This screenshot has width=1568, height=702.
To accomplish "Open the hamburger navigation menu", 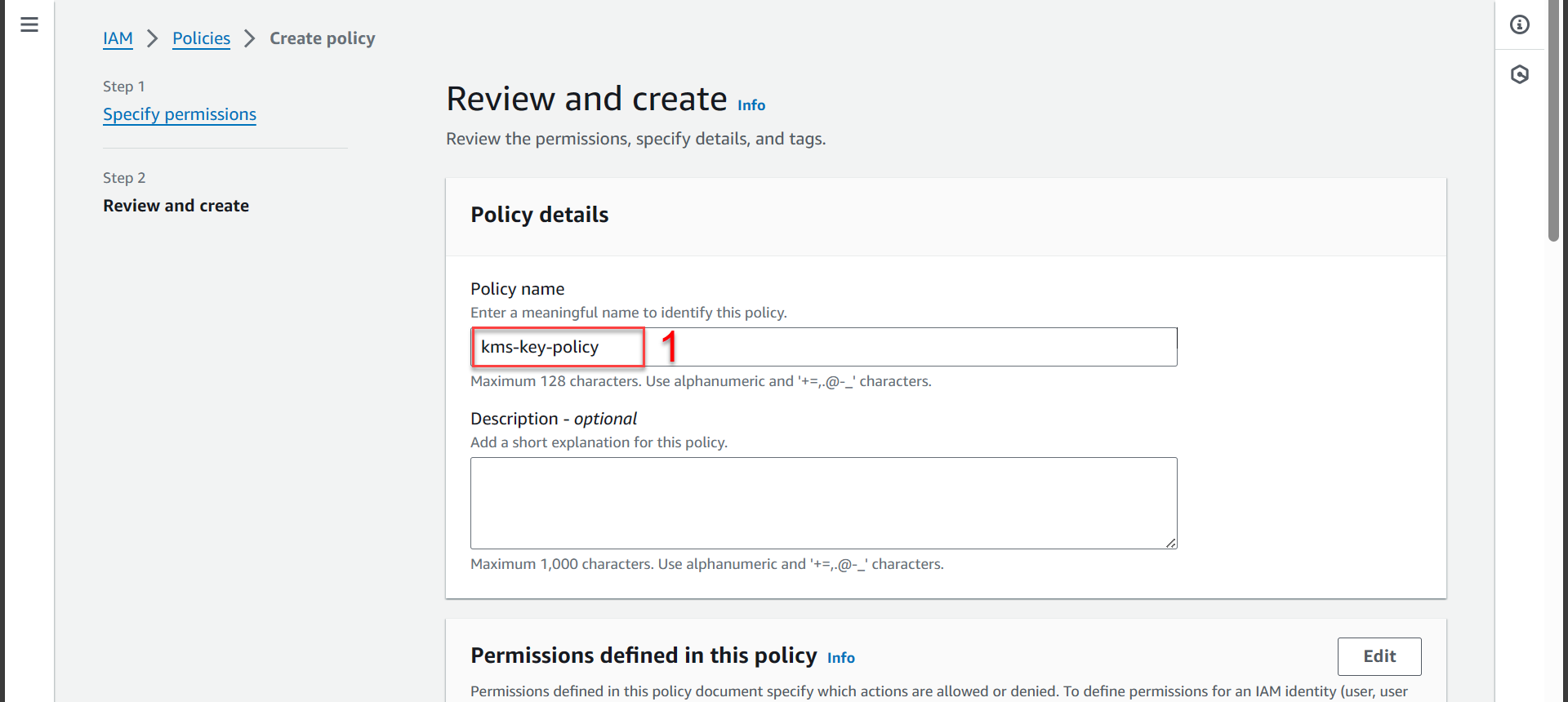I will pyautogui.click(x=29, y=24).
